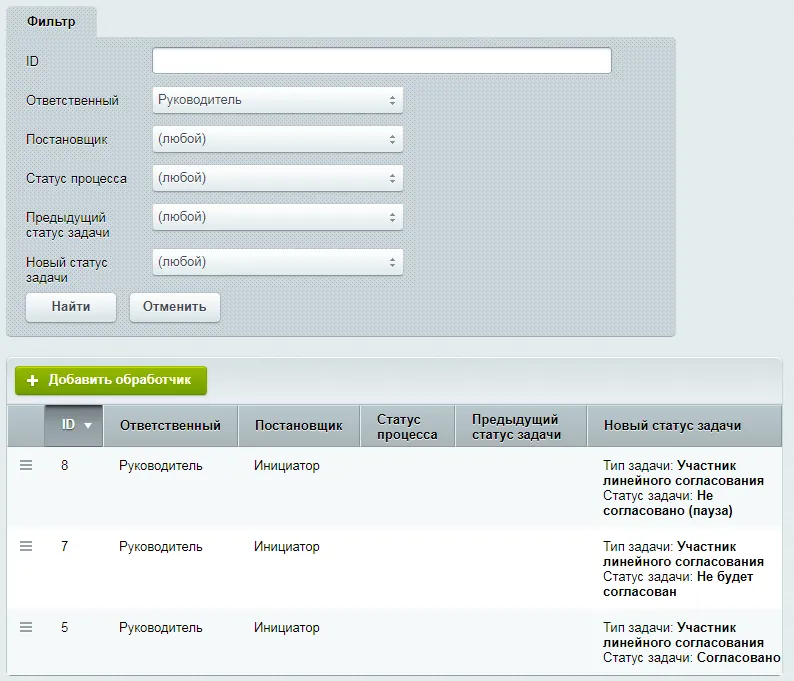Focus the ID filter text field
The width and height of the screenshot is (794, 681).
click(381, 61)
